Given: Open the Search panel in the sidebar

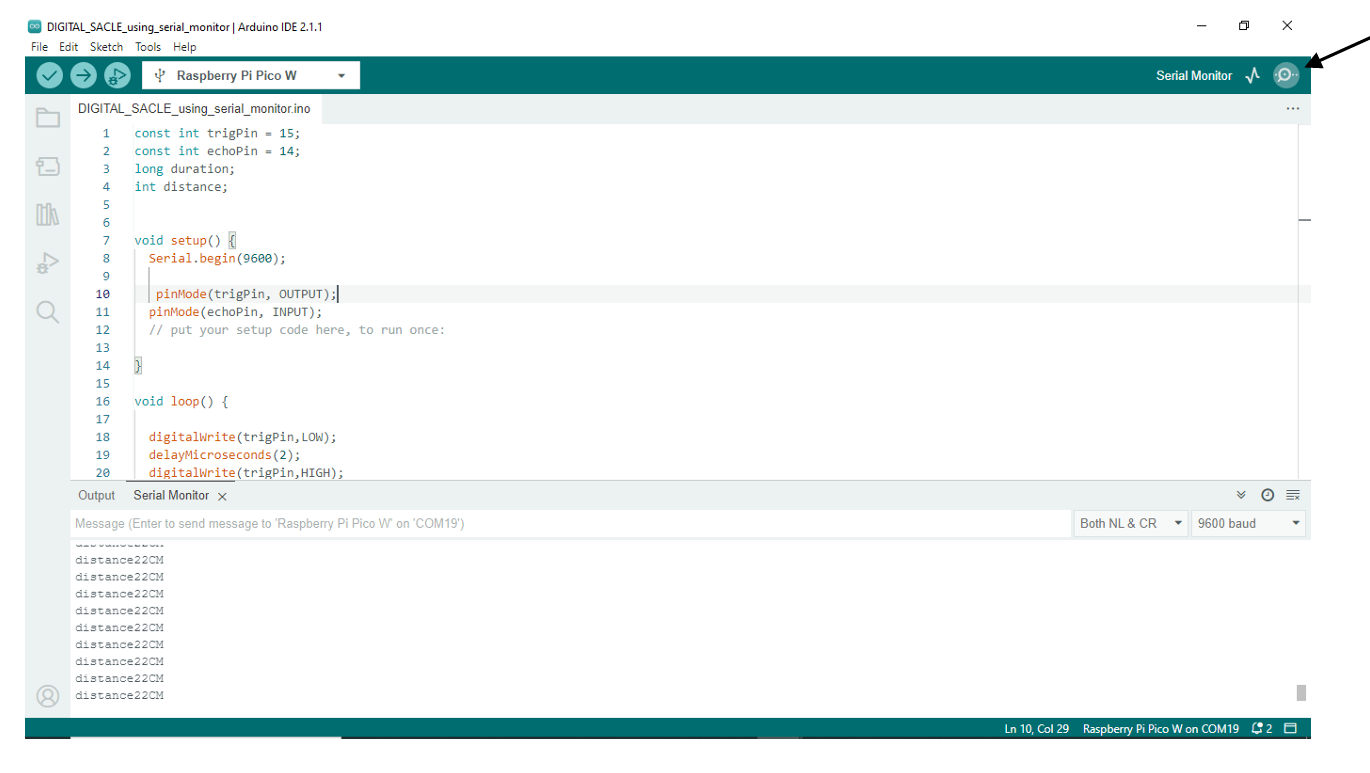Looking at the screenshot, I should (48, 312).
